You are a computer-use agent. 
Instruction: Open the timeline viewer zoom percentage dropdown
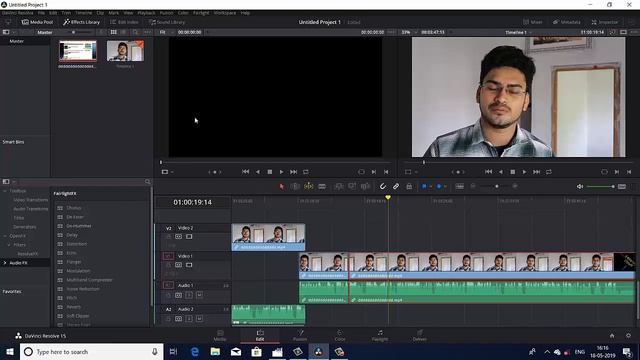pyautogui.click(x=409, y=32)
